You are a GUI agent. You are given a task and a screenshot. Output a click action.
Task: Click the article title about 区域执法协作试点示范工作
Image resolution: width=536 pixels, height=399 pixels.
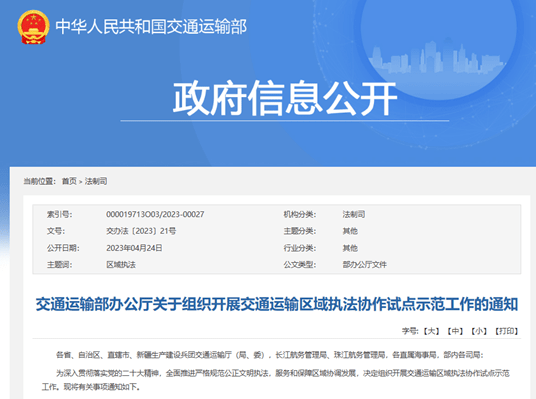pyautogui.click(x=277, y=304)
